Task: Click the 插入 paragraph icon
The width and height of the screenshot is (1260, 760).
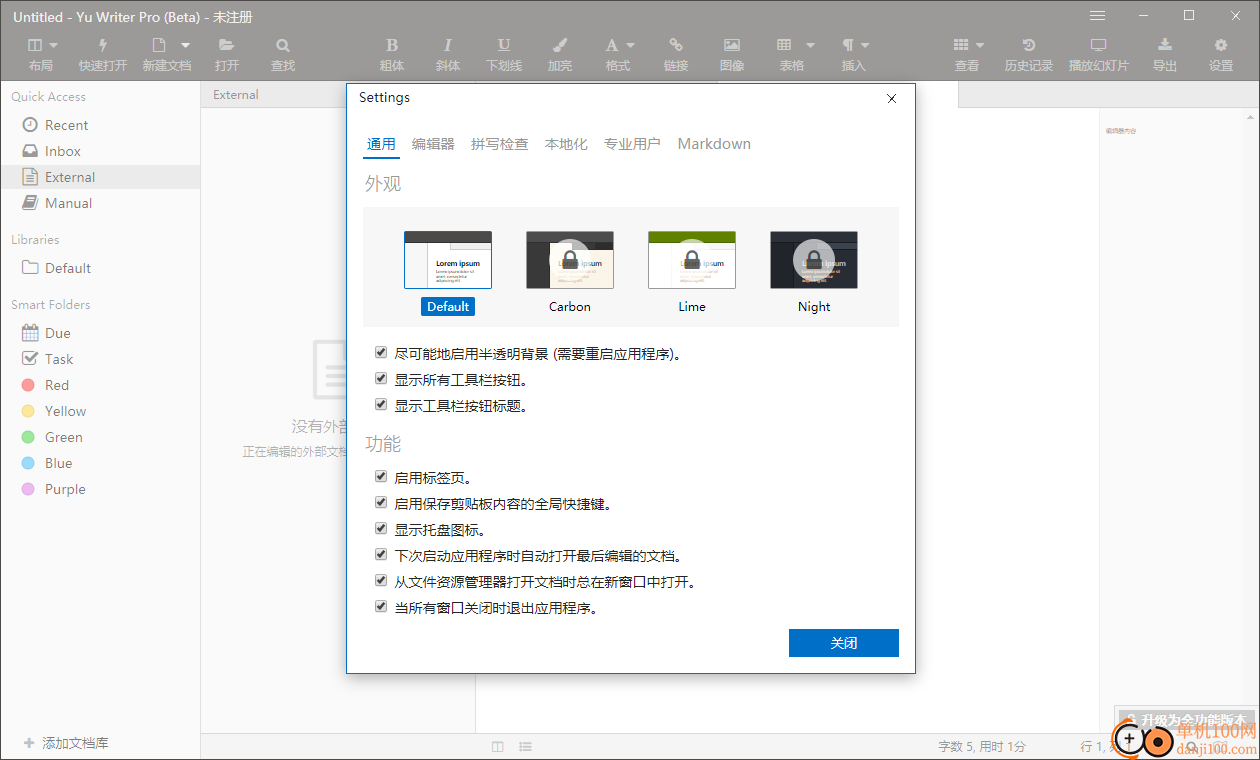Action: pos(848,45)
